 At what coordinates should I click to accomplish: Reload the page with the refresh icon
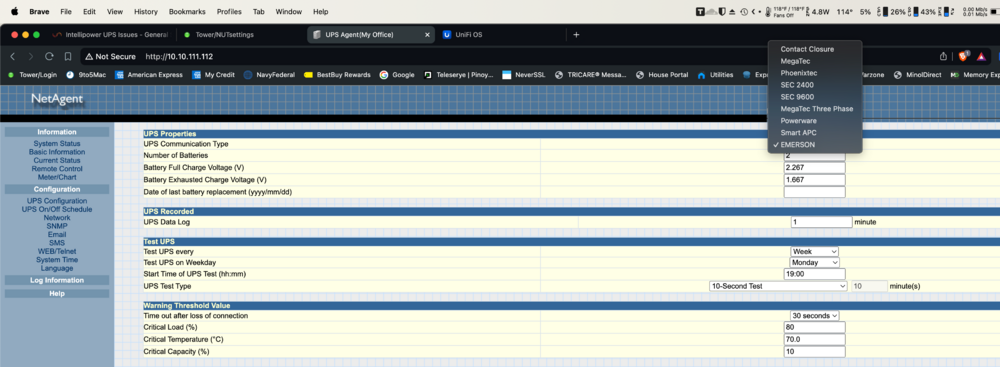(x=49, y=56)
